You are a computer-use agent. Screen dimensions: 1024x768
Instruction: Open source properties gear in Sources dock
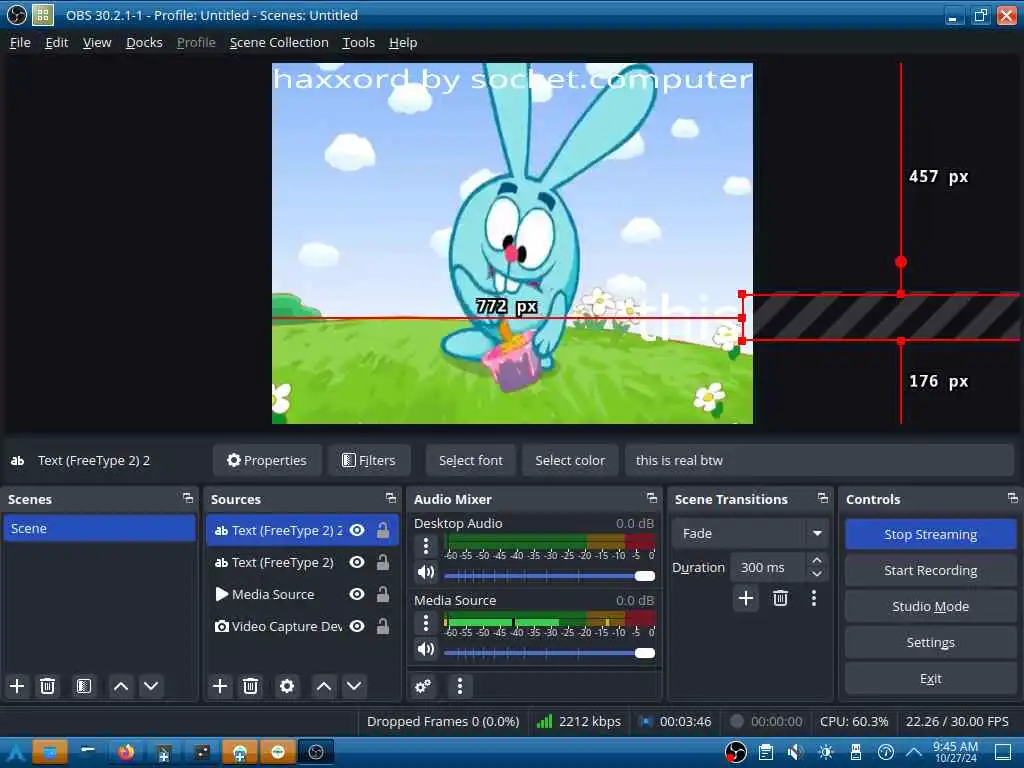click(x=287, y=686)
